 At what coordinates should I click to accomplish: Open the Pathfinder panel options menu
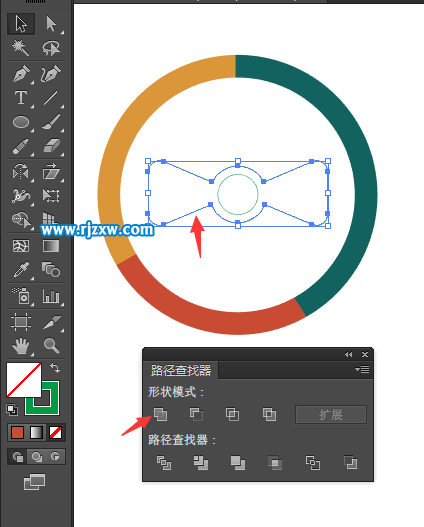point(362,370)
